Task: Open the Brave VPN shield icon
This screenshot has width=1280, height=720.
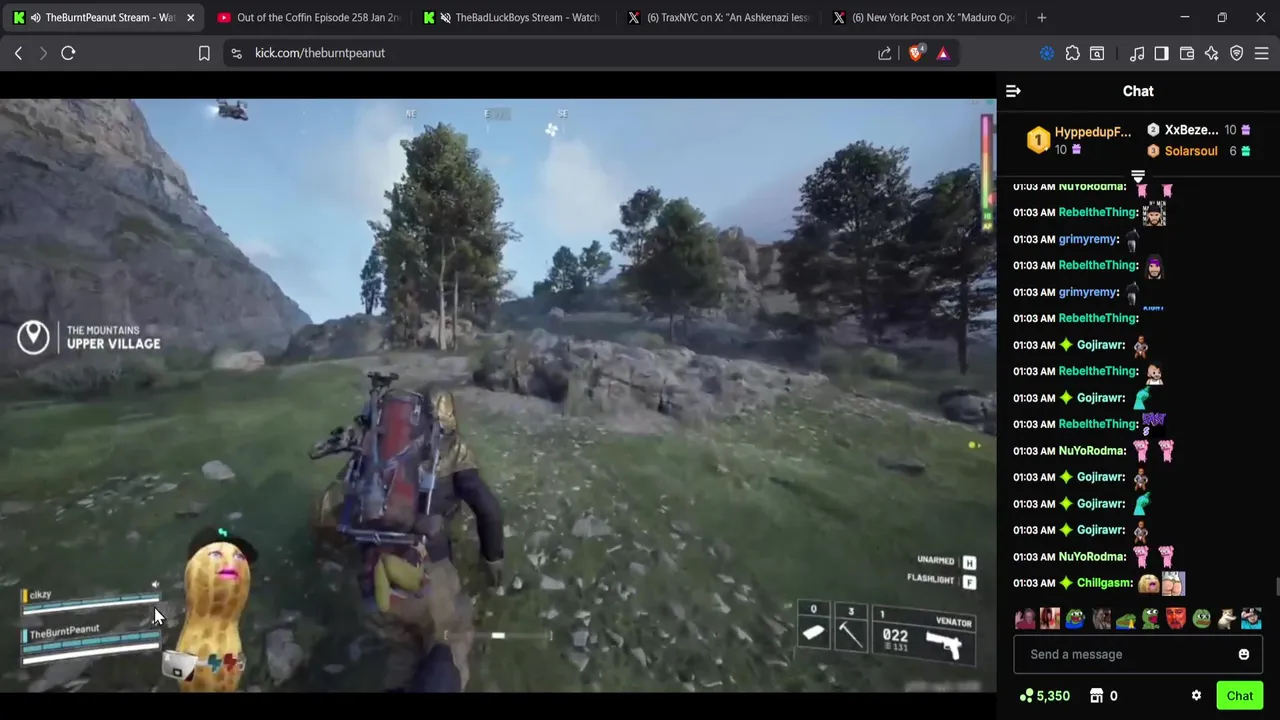Action: click(x=1237, y=53)
